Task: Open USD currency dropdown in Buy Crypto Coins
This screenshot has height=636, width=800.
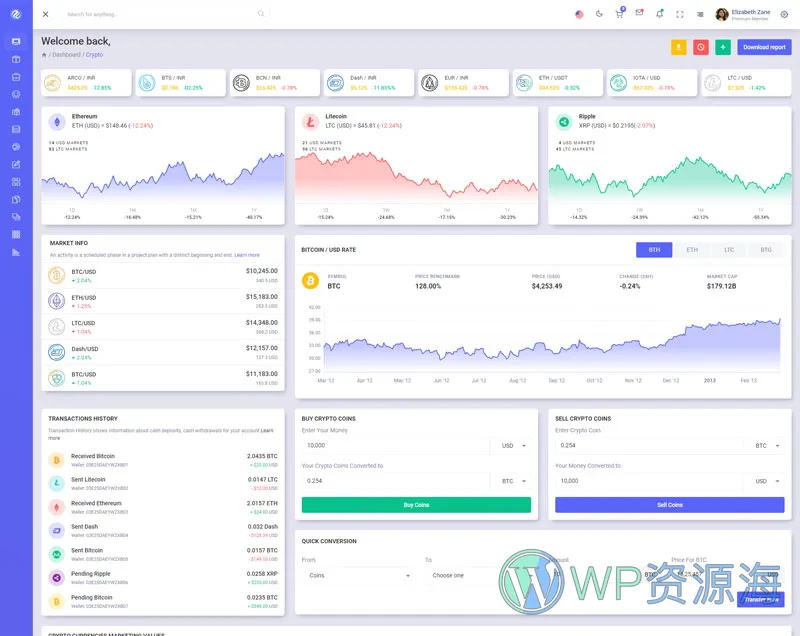Action: tap(510, 446)
